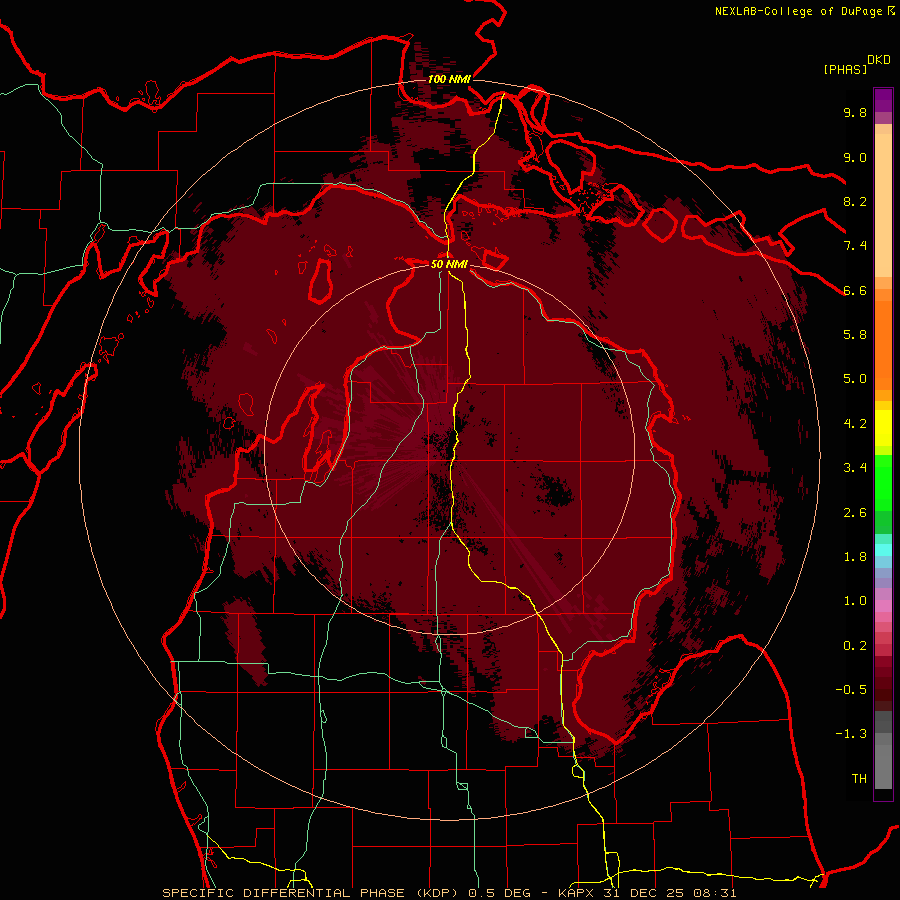
Task: Click the 50 NMI range ring label
Action: (449, 265)
